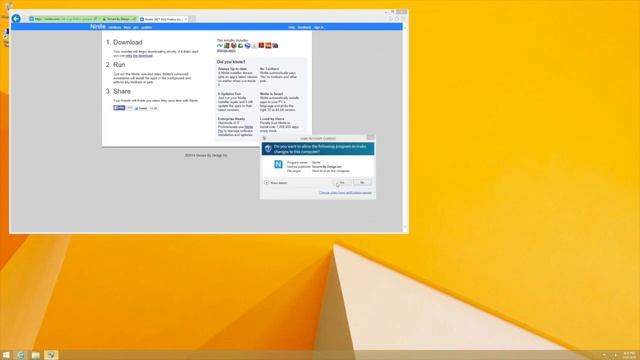This screenshot has width=640, height=360.
Task: Open Feedback in the Ninite header
Action: [x=304, y=27]
